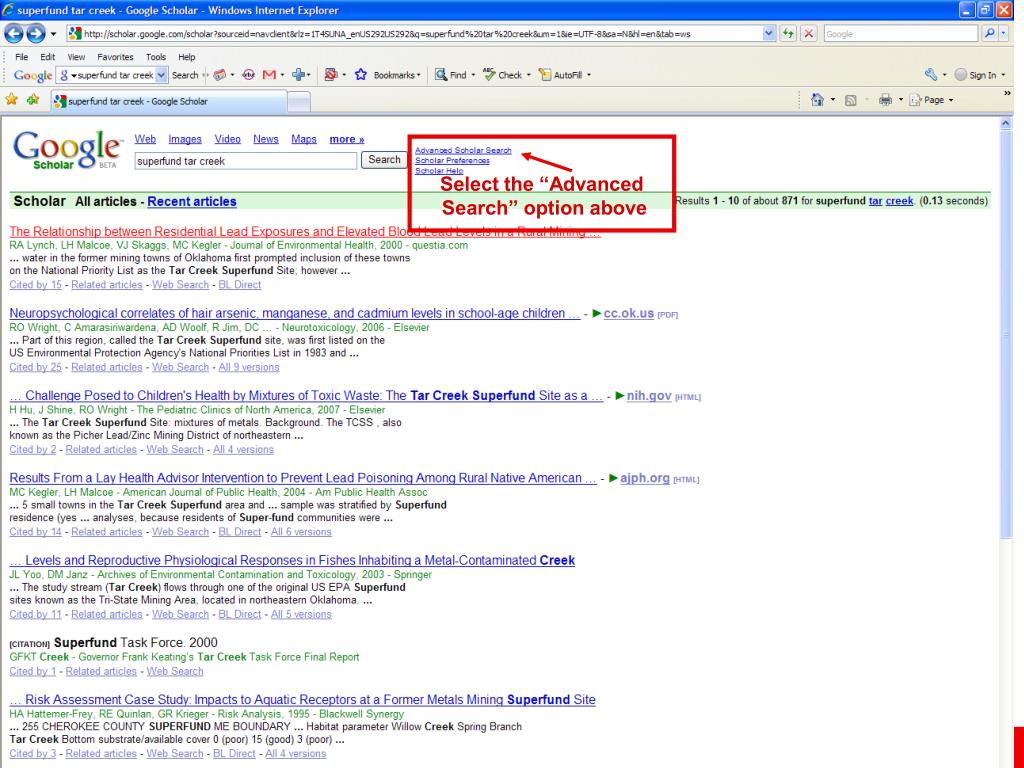Open Advanced Scholar Search link
The image size is (1024, 768).
pyautogui.click(x=463, y=150)
